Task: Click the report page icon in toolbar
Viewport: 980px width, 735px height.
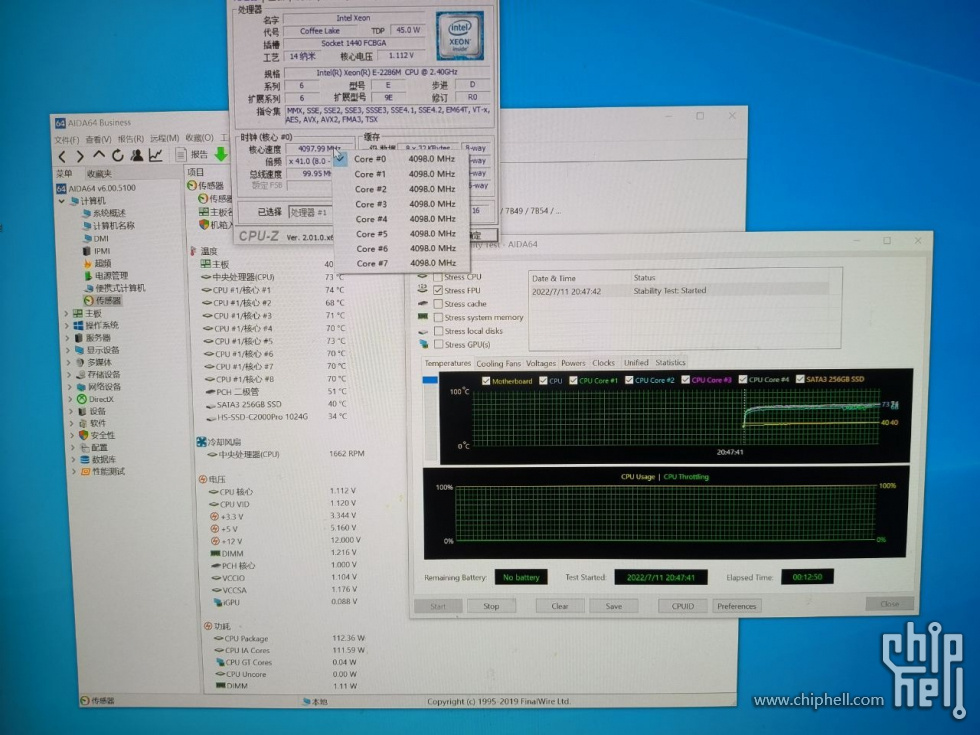Action: point(181,154)
